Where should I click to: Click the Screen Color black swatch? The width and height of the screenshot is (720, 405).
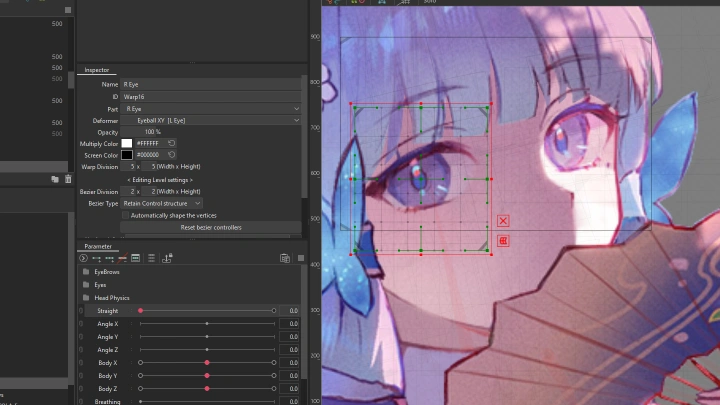[127, 155]
